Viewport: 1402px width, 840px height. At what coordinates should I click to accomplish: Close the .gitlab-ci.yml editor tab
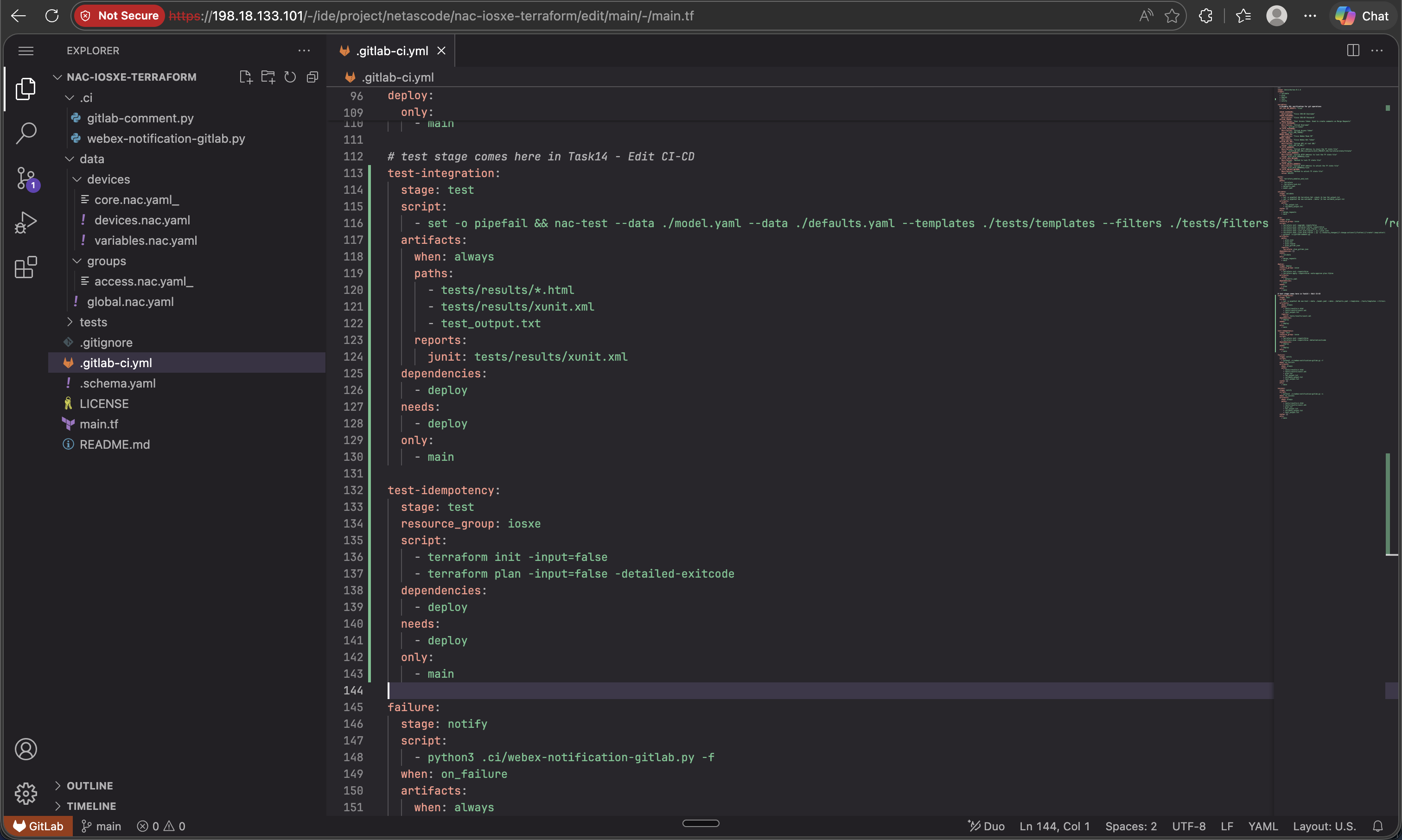[441, 51]
